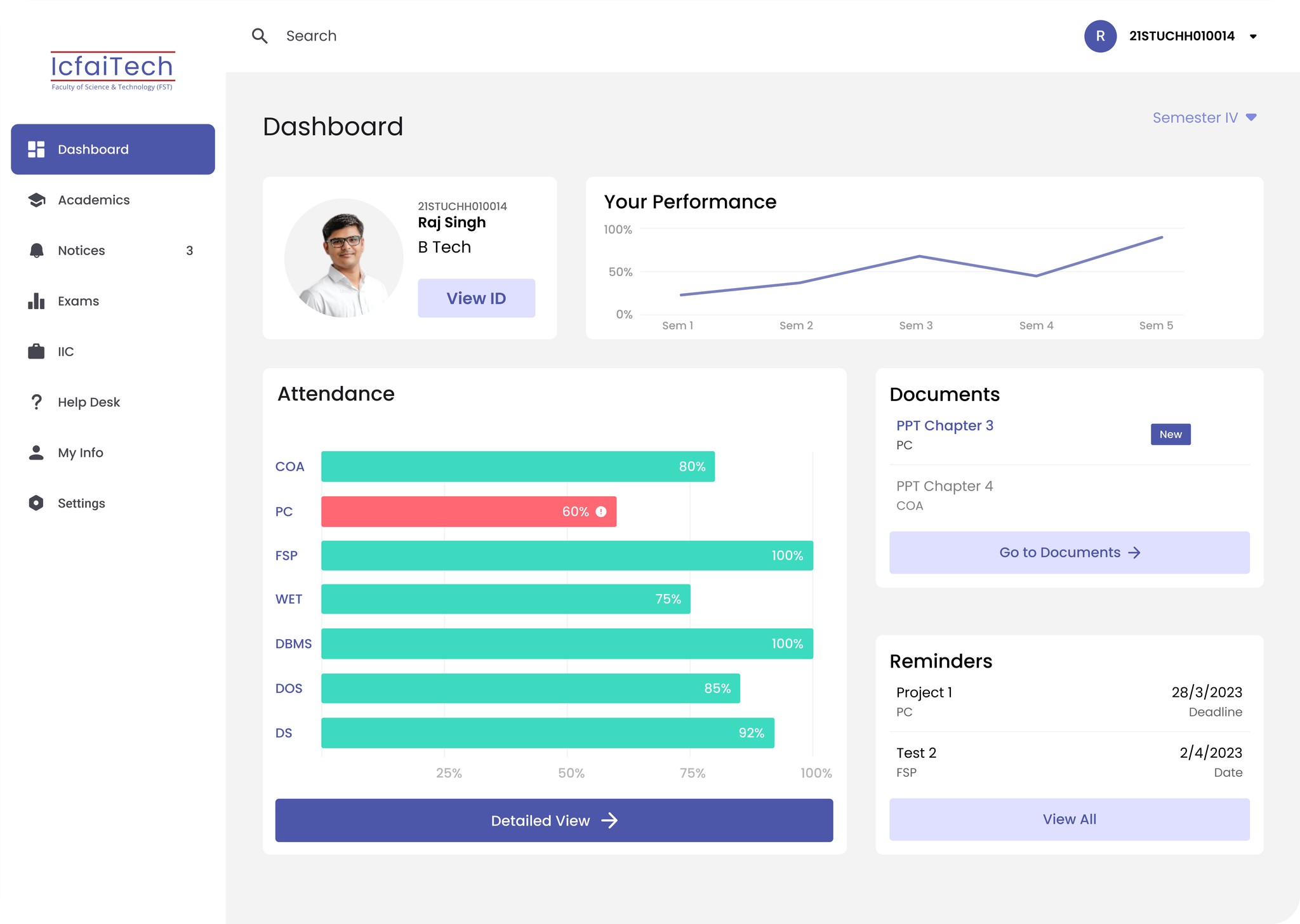Image resolution: width=1300 pixels, height=924 pixels.
Task: Click the DOS 85% attendance bar
Action: click(x=531, y=689)
